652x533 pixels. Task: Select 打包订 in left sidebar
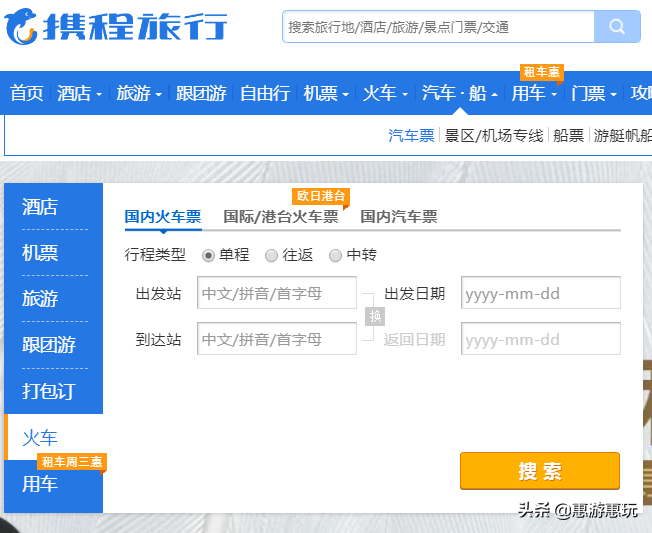coord(49,391)
